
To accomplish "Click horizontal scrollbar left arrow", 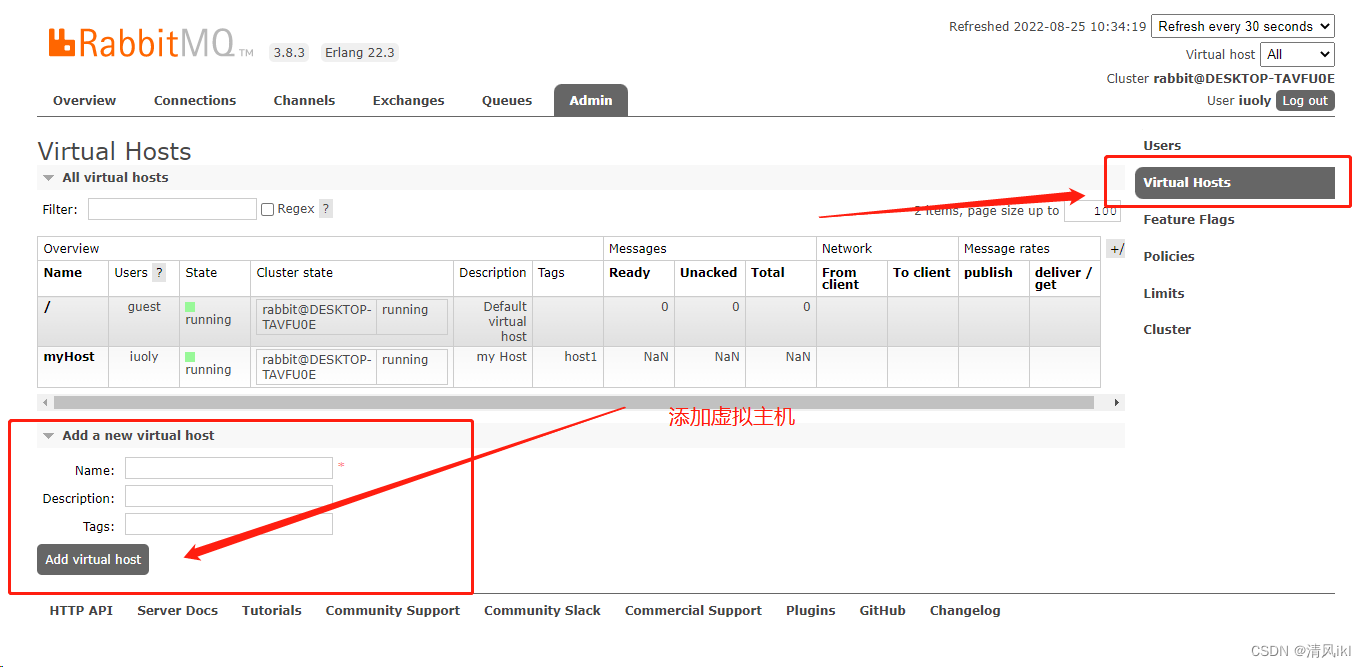I will tap(45, 402).
